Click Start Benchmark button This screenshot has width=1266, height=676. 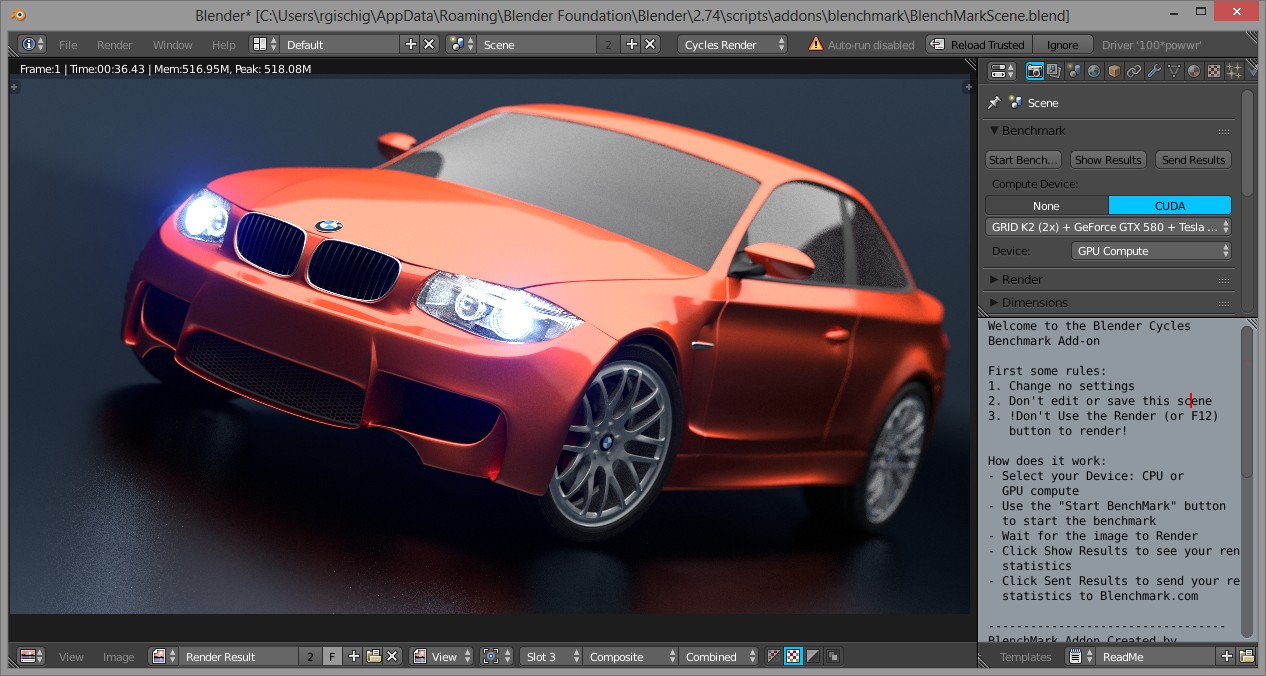click(1023, 160)
